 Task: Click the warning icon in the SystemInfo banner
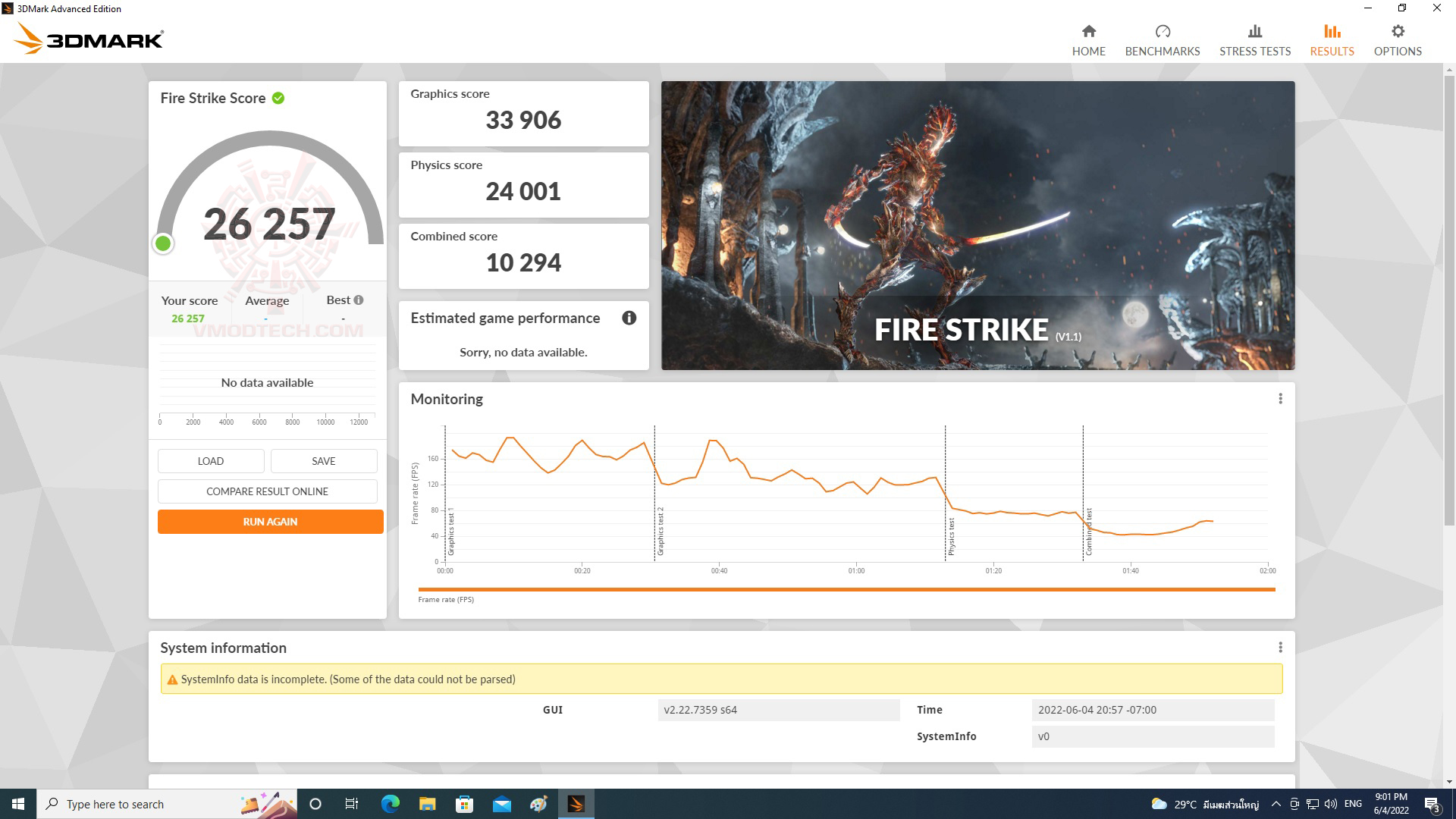coord(172,679)
